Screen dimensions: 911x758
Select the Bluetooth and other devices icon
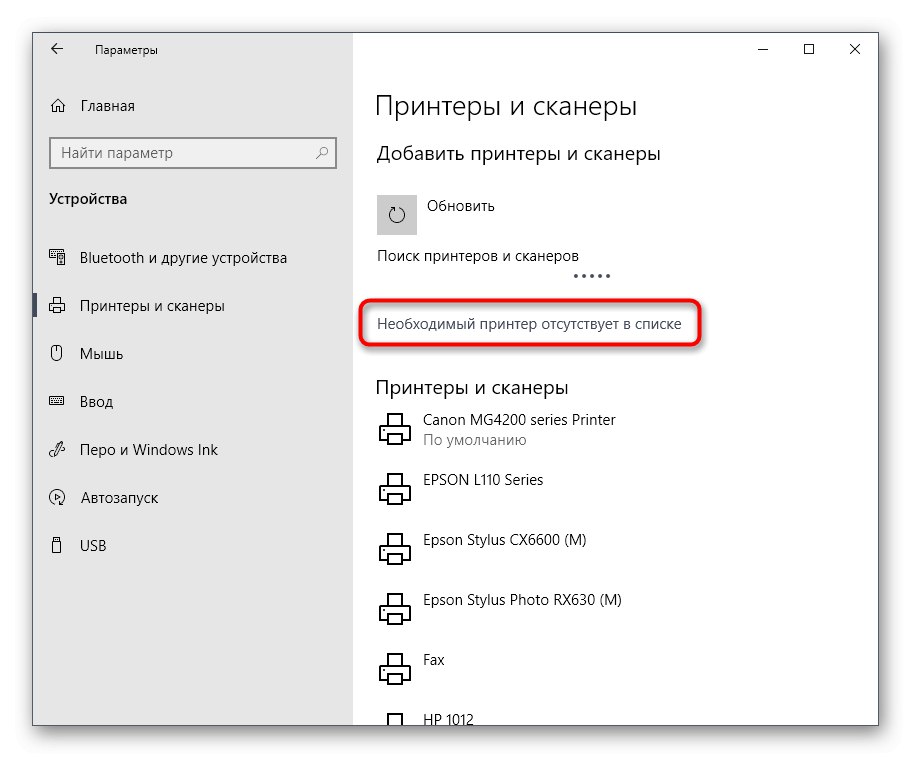[56, 257]
